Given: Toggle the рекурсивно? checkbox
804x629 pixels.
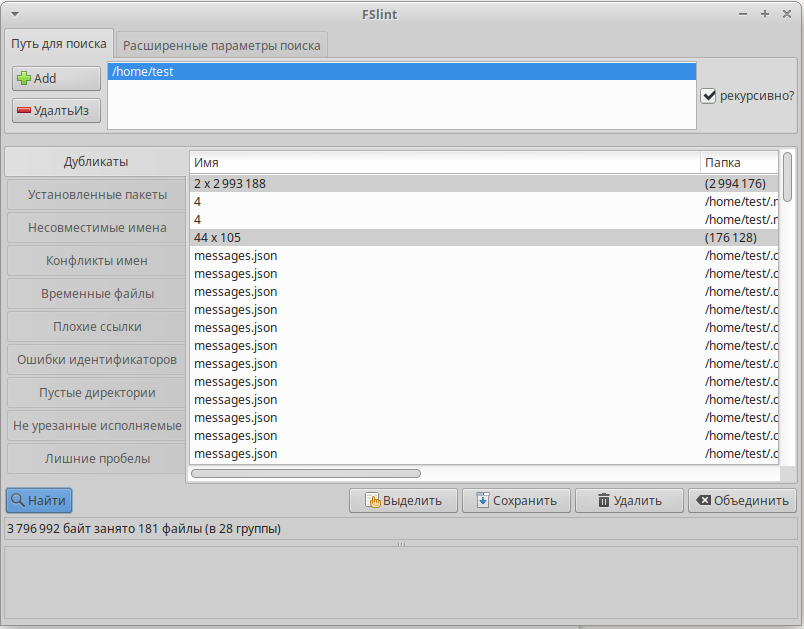Looking at the screenshot, I should (x=709, y=96).
